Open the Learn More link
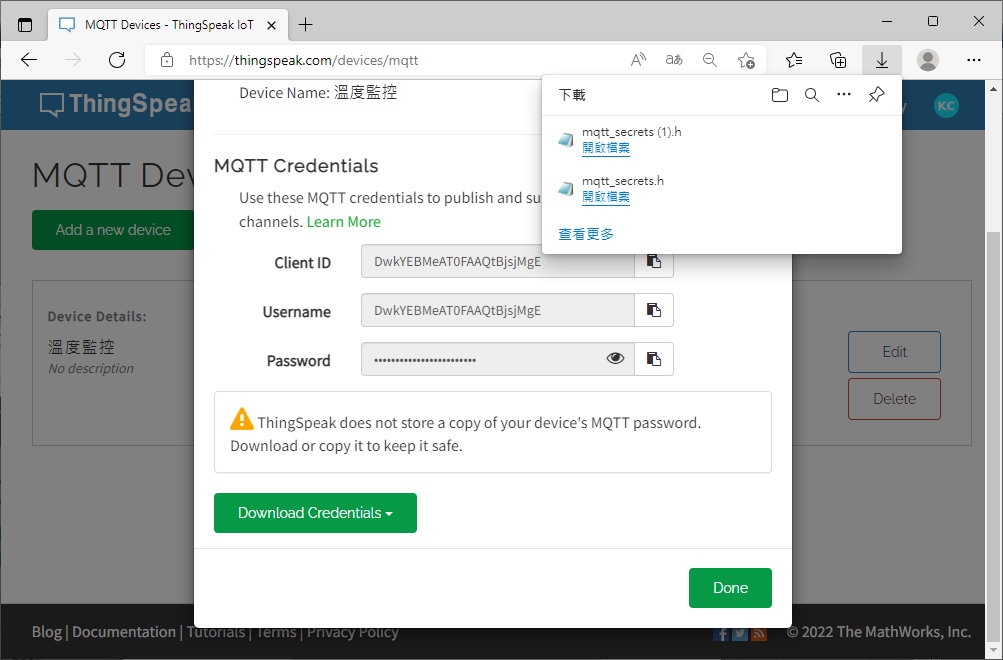1003x660 pixels. pyautogui.click(x=344, y=222)
